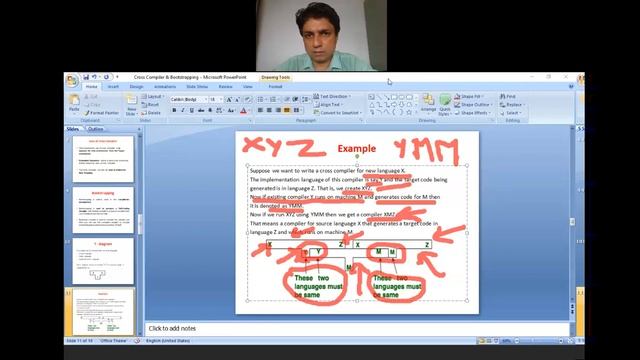
Task: Open the Quick Styles gallery
Action: [x=444, y=105]
